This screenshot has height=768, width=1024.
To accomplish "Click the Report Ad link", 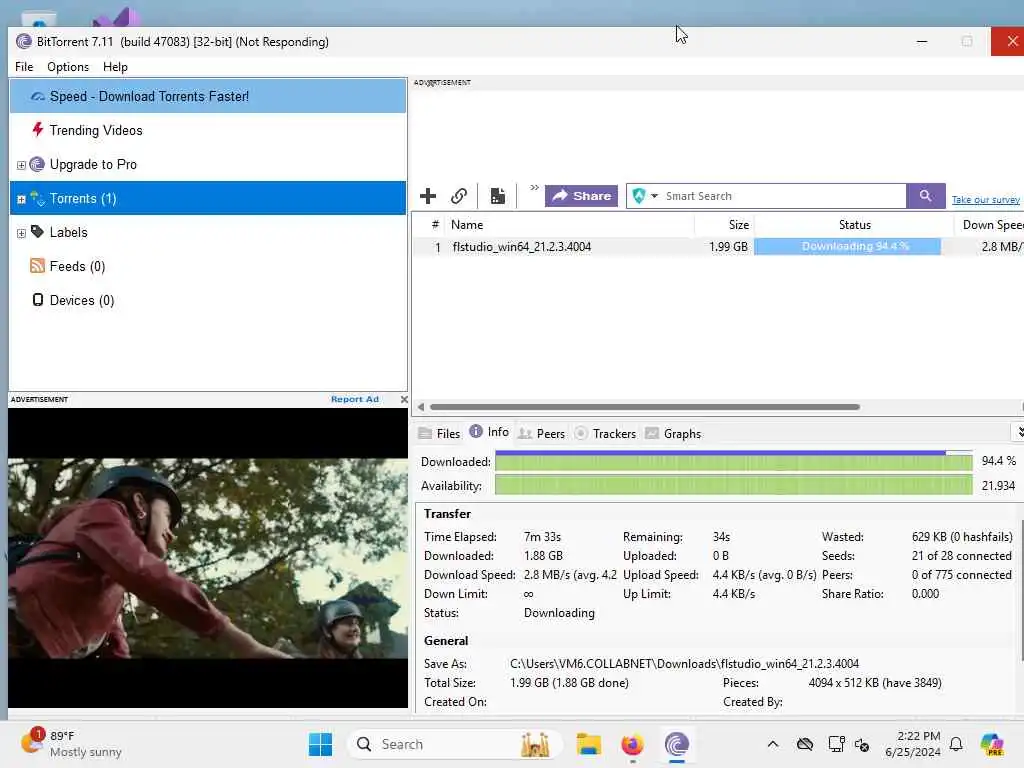I will tap(355, 399).
